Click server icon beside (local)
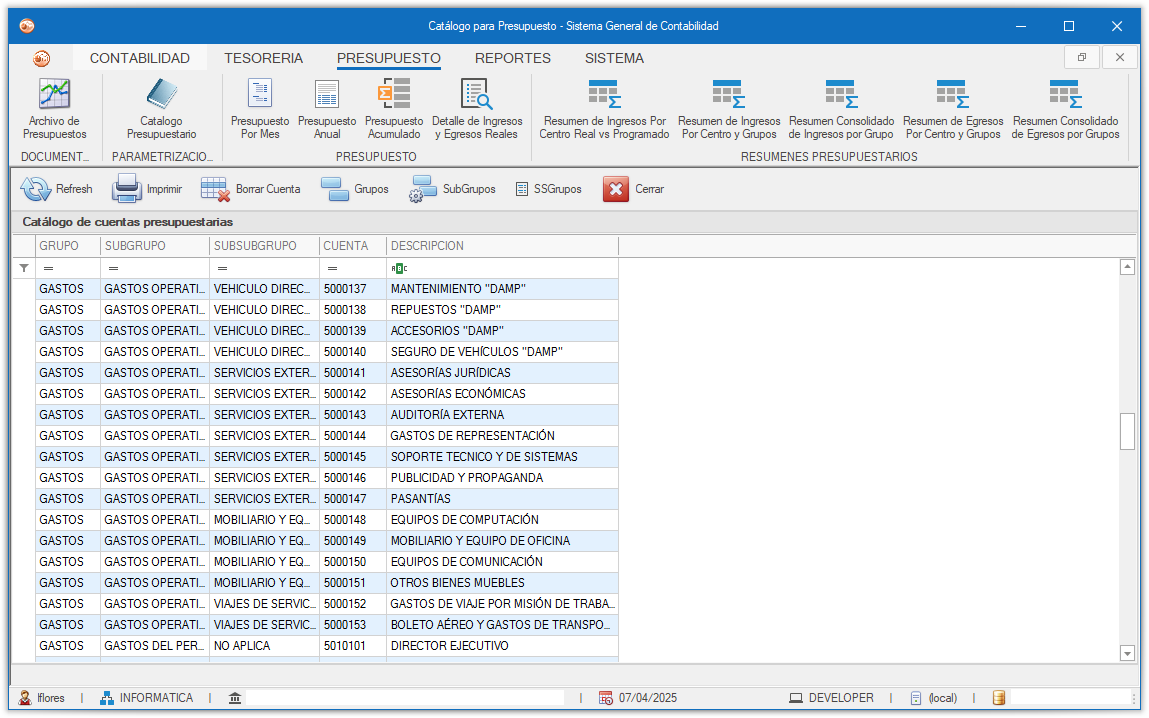The image size is (1149, 718). [916, 697]
